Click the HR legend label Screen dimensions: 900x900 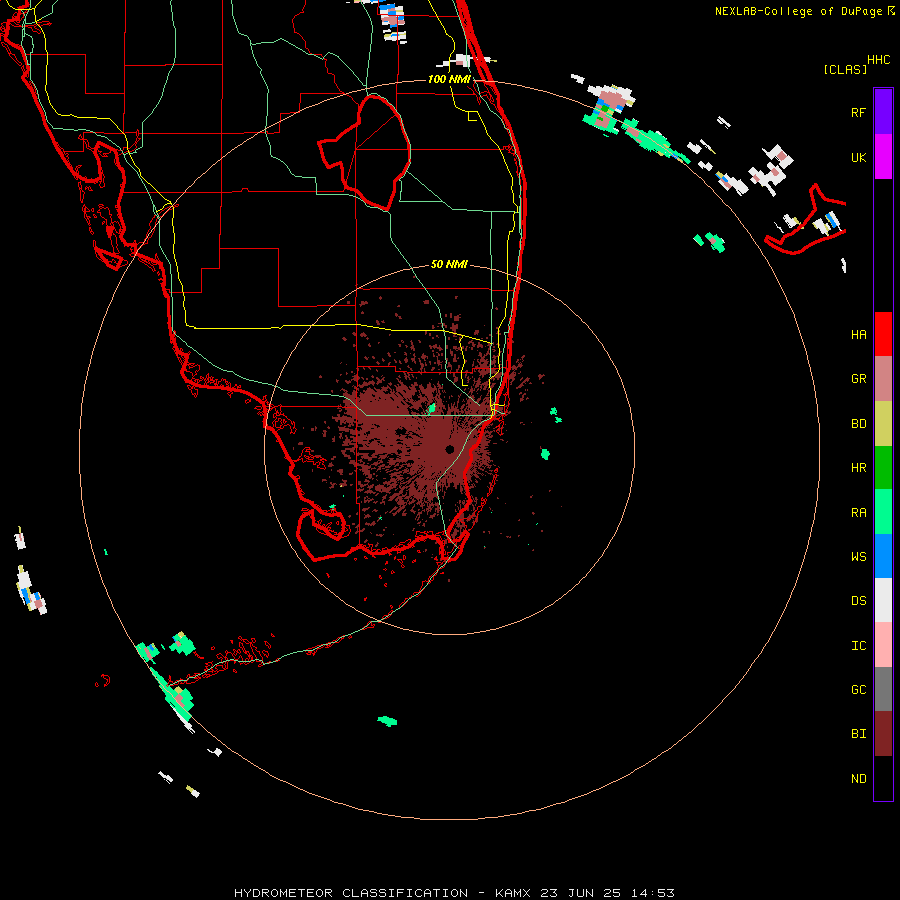pyautogui.click(x=858, y=468)
